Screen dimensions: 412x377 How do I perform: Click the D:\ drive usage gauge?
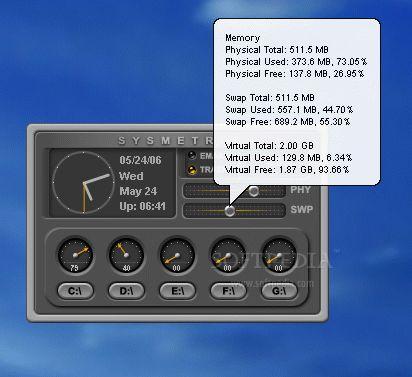tap(126, 256)
